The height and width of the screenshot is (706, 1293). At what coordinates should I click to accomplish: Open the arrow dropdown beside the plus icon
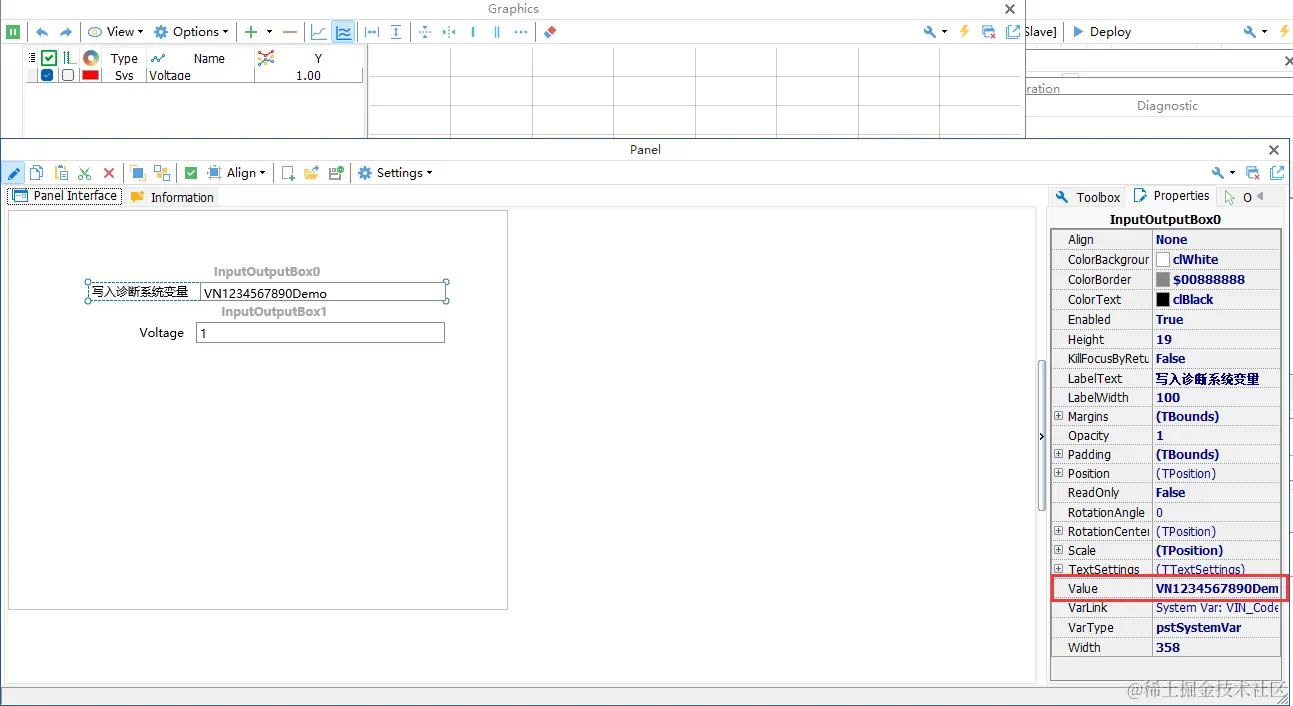pyautogui.click(x=269, y=32)
